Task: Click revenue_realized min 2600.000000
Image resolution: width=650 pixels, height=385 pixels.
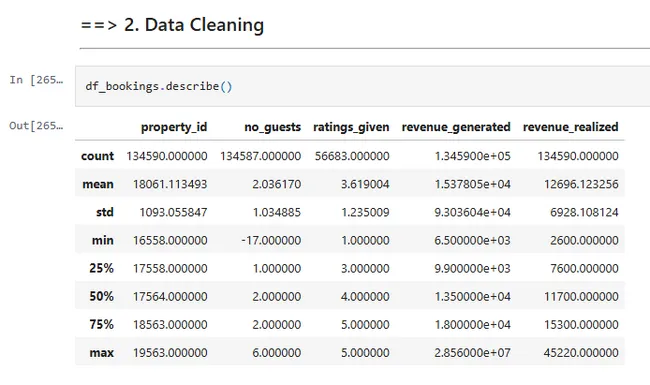Action: coord(585,240)
